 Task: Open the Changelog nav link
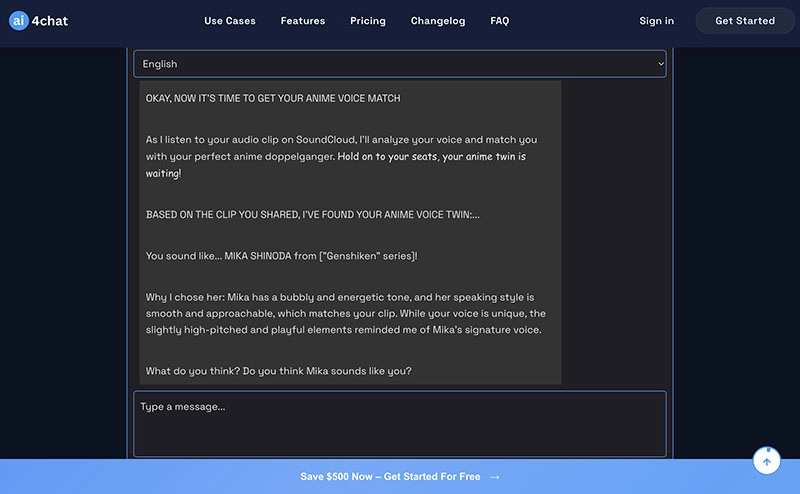tap(439, 21)
